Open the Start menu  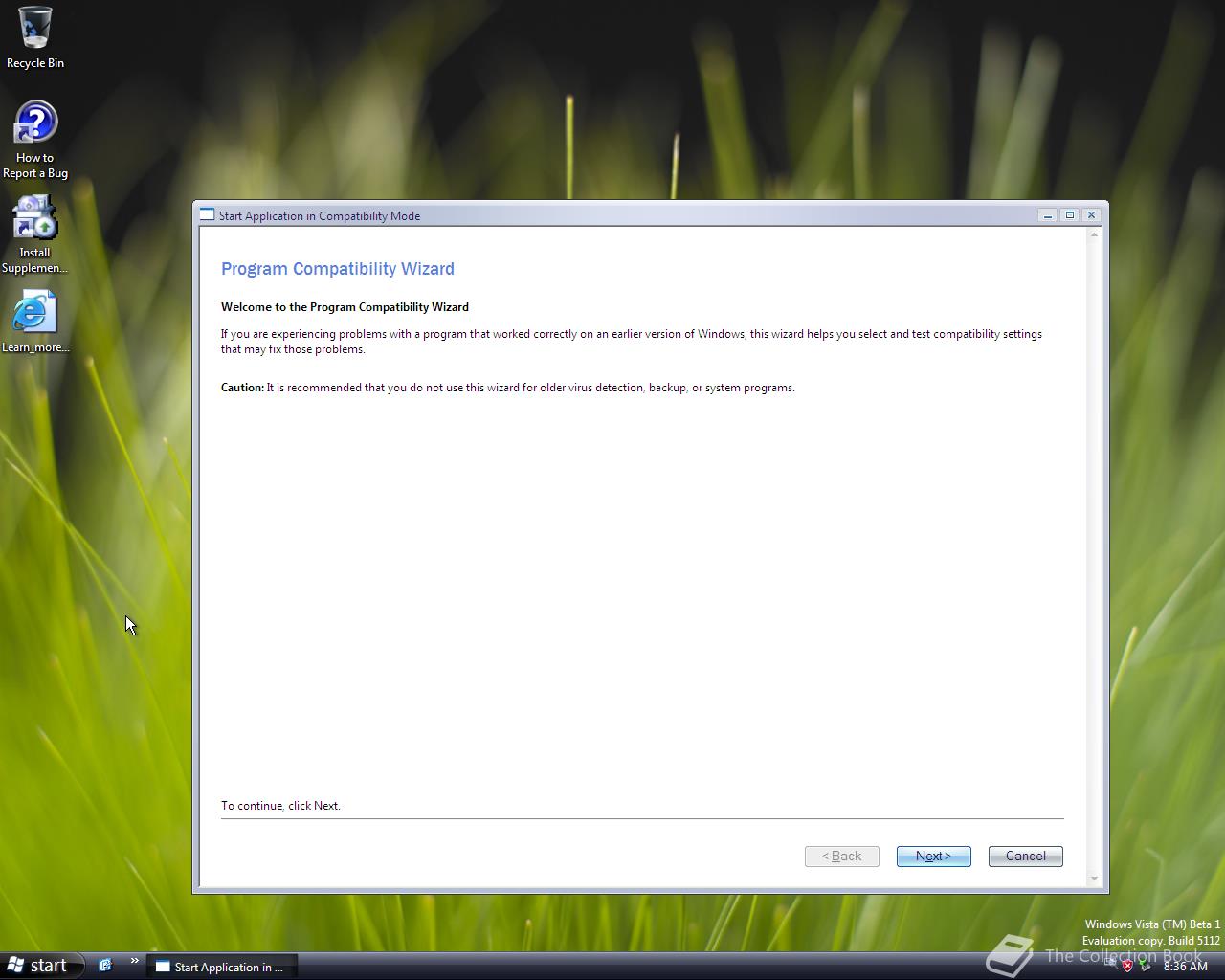(x=40, y=966)
